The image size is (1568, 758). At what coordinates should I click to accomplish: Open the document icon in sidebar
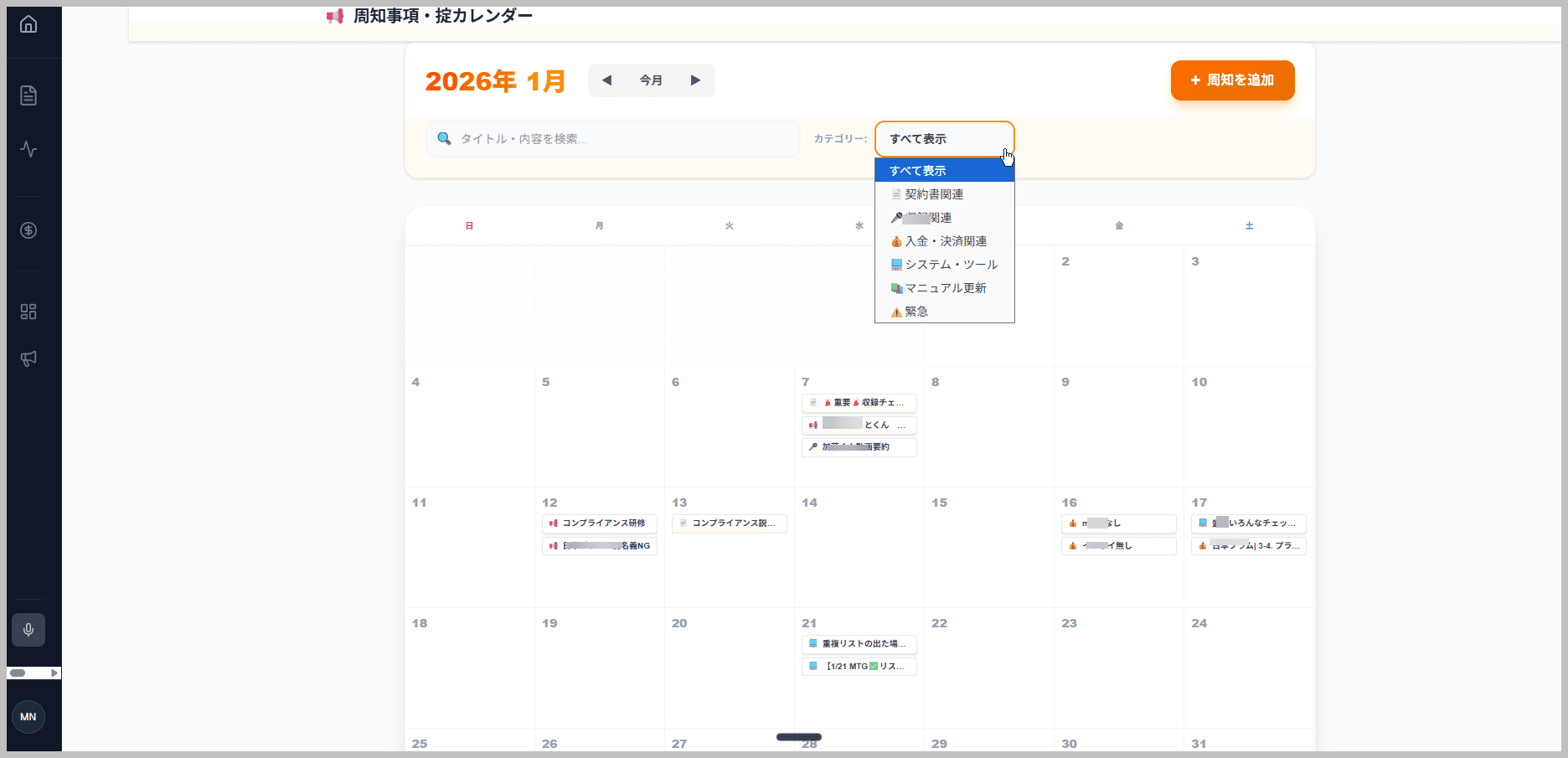pyautogui.click(x=28, y=95)
